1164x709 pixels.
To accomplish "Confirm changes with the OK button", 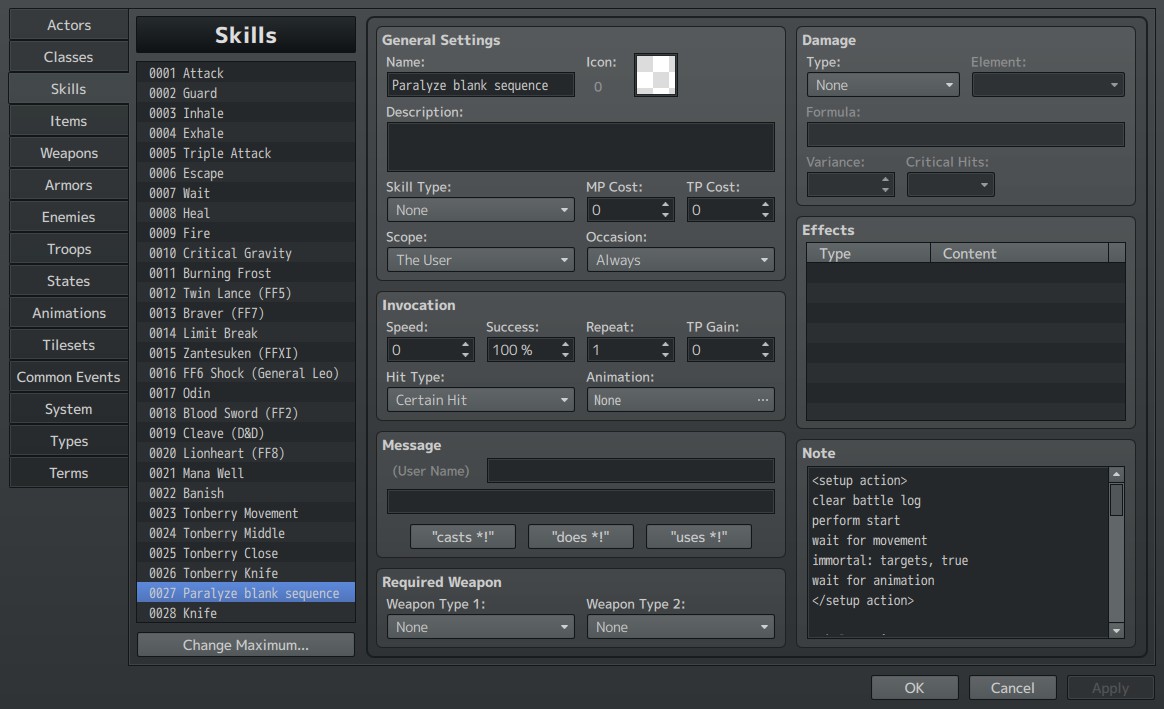I will 915,687.
